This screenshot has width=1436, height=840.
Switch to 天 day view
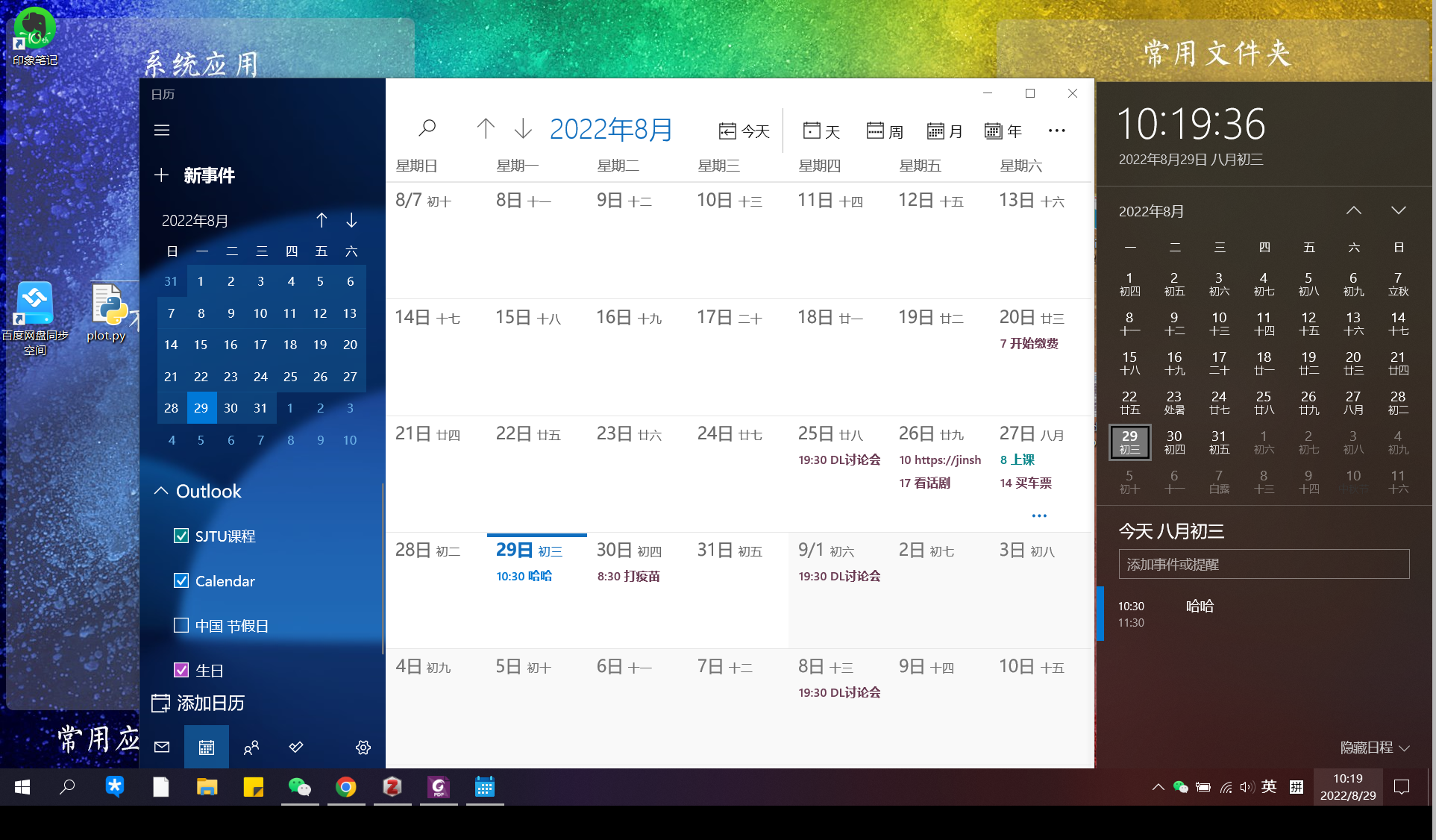click(x=821, y=131)
